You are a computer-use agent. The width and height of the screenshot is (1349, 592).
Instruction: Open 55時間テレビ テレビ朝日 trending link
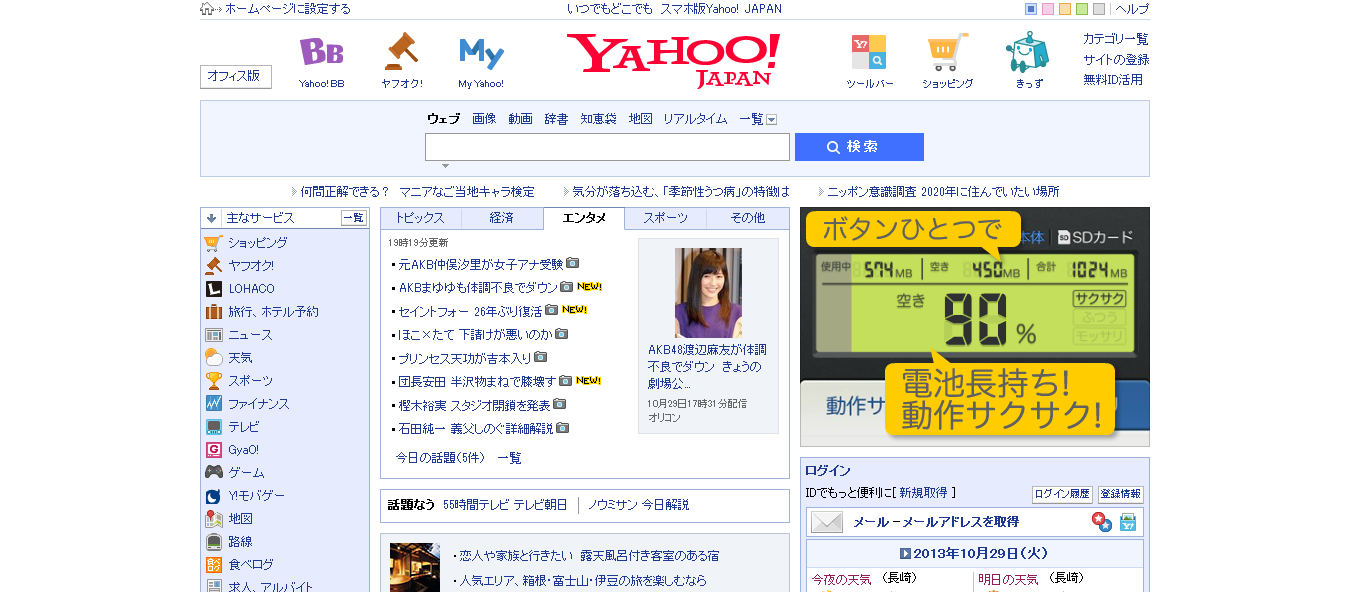[x=505, y=505]
